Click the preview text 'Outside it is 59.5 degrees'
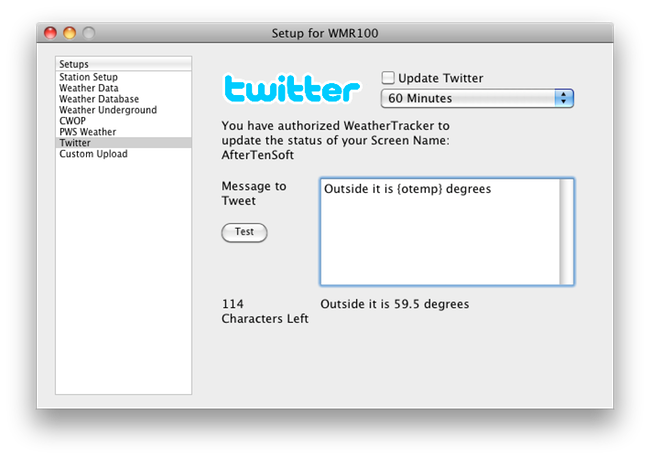Screen dimensions: 650x459 (x=395, y=304)
